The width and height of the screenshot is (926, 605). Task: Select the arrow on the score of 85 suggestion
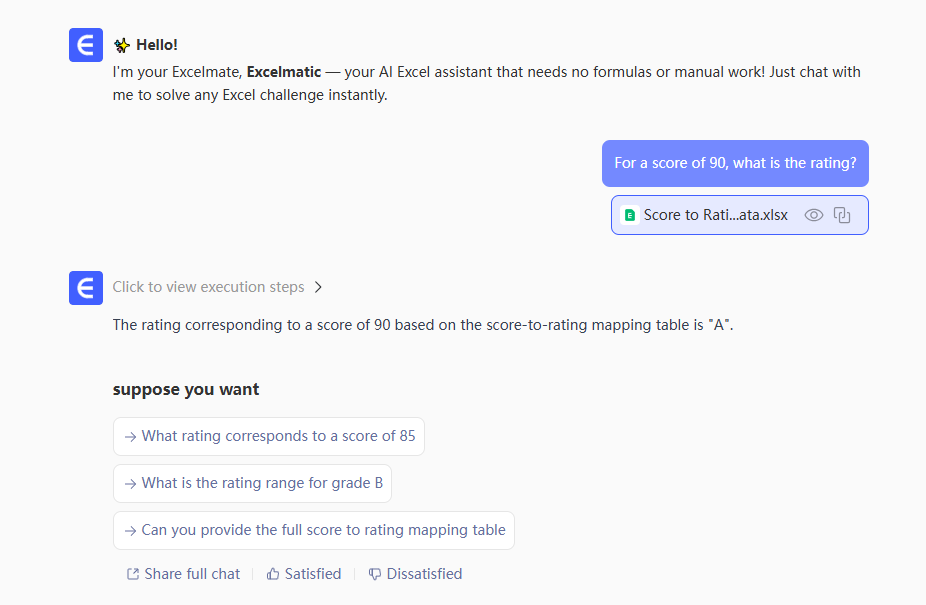(x=130, y=436)
